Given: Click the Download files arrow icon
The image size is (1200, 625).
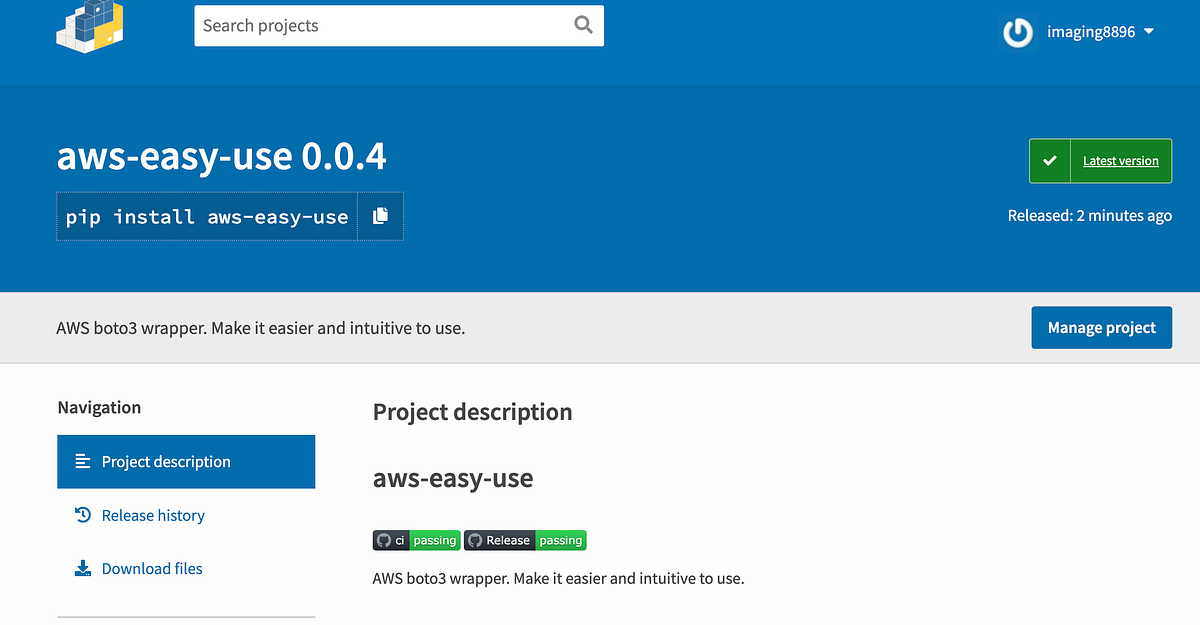Looking at the screenshot, I should (81, 567).
